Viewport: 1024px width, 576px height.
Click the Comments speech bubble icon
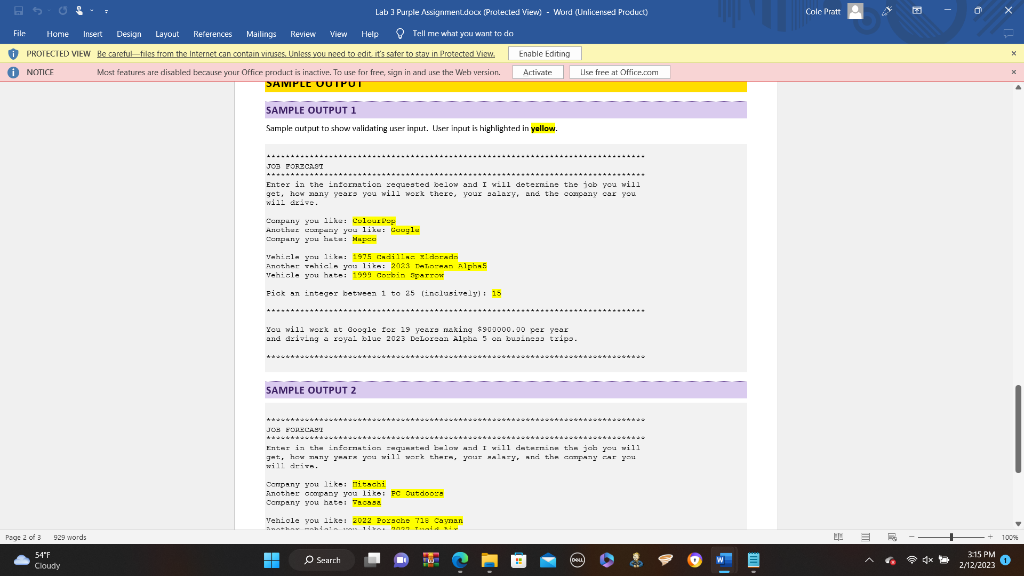pyautogui.click(x=1009, y=33)
